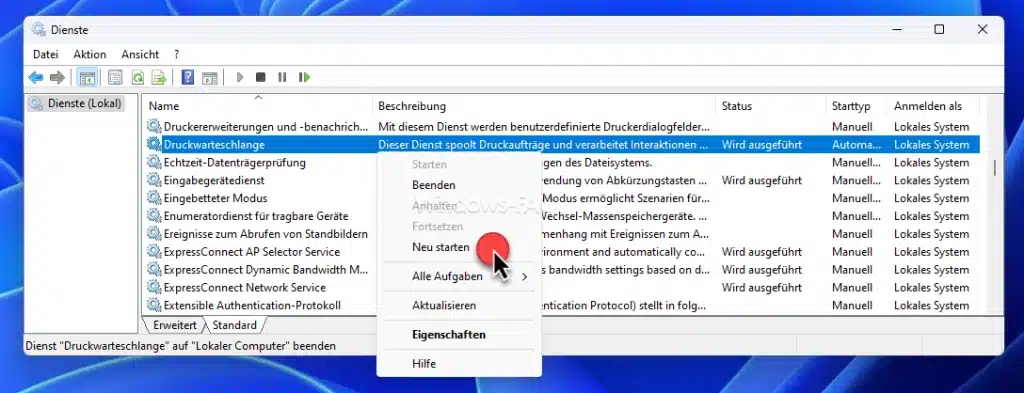
Task: Toggle the show/hide console tree icon
Action: pos(87,78)
